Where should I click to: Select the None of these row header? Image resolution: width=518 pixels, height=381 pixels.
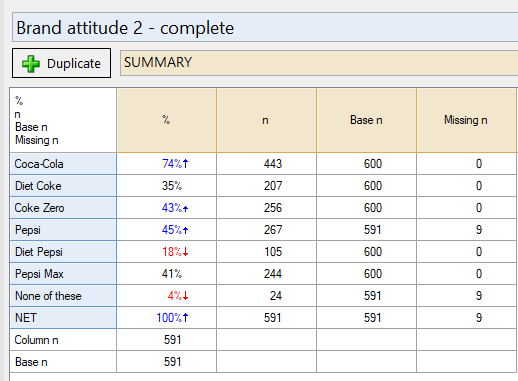pyautogui.click(x=63, y=296)
